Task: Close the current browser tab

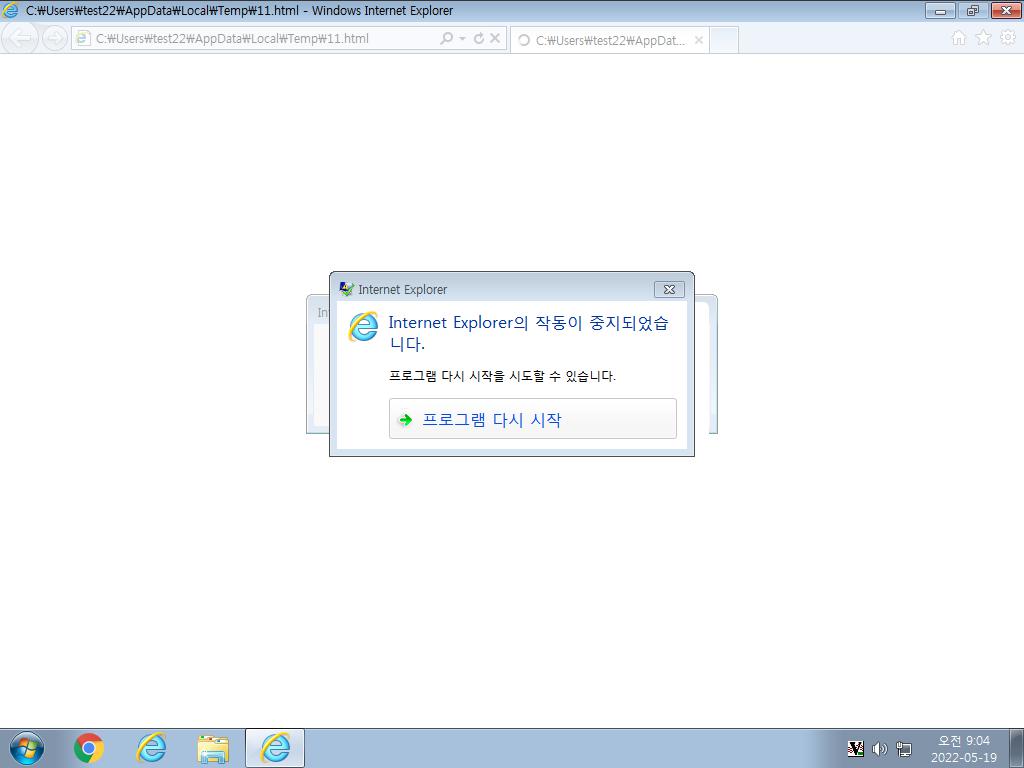Action: pos(699,40)
